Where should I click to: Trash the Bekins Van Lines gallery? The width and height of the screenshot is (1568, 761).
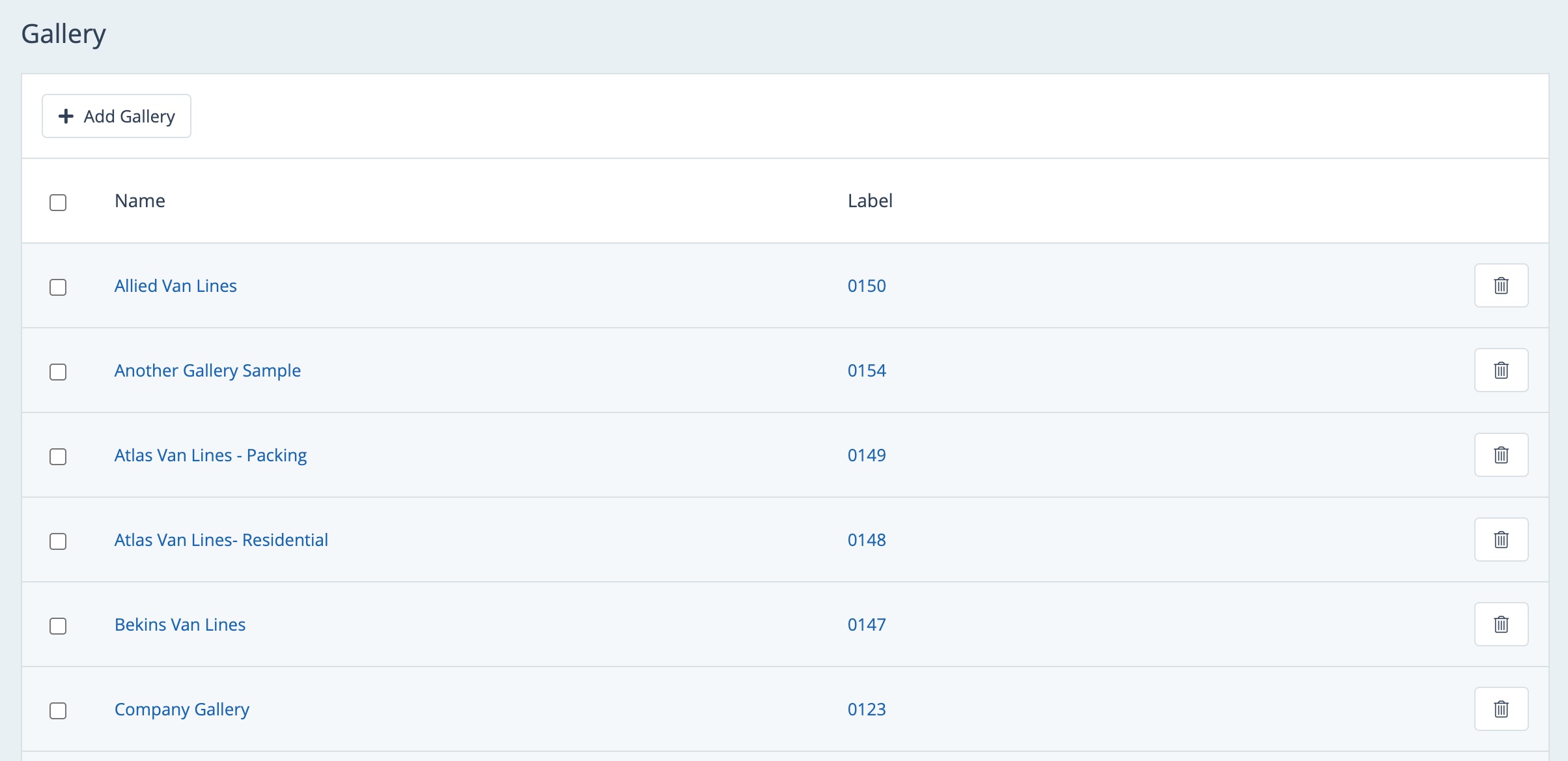click(x=1501, y=624)
